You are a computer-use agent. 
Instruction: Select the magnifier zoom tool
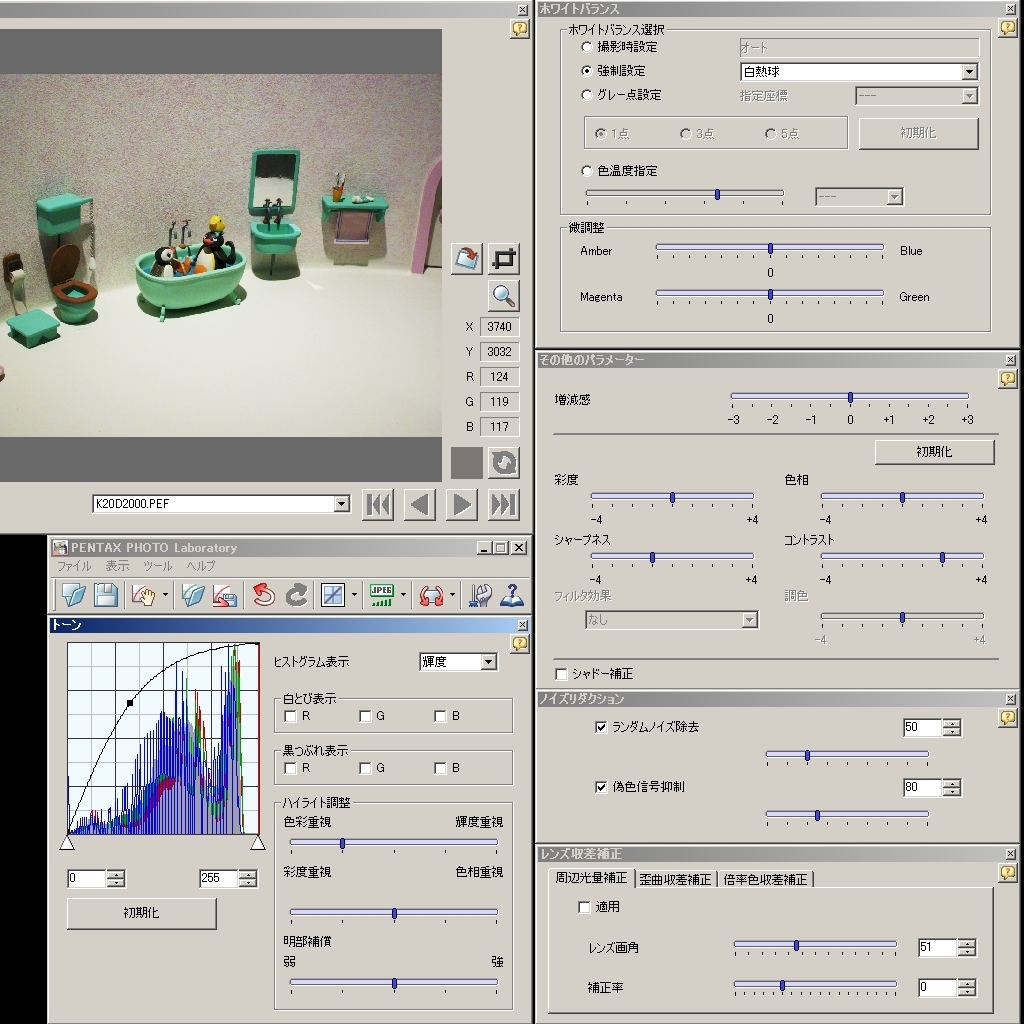[x=504, y=296]
